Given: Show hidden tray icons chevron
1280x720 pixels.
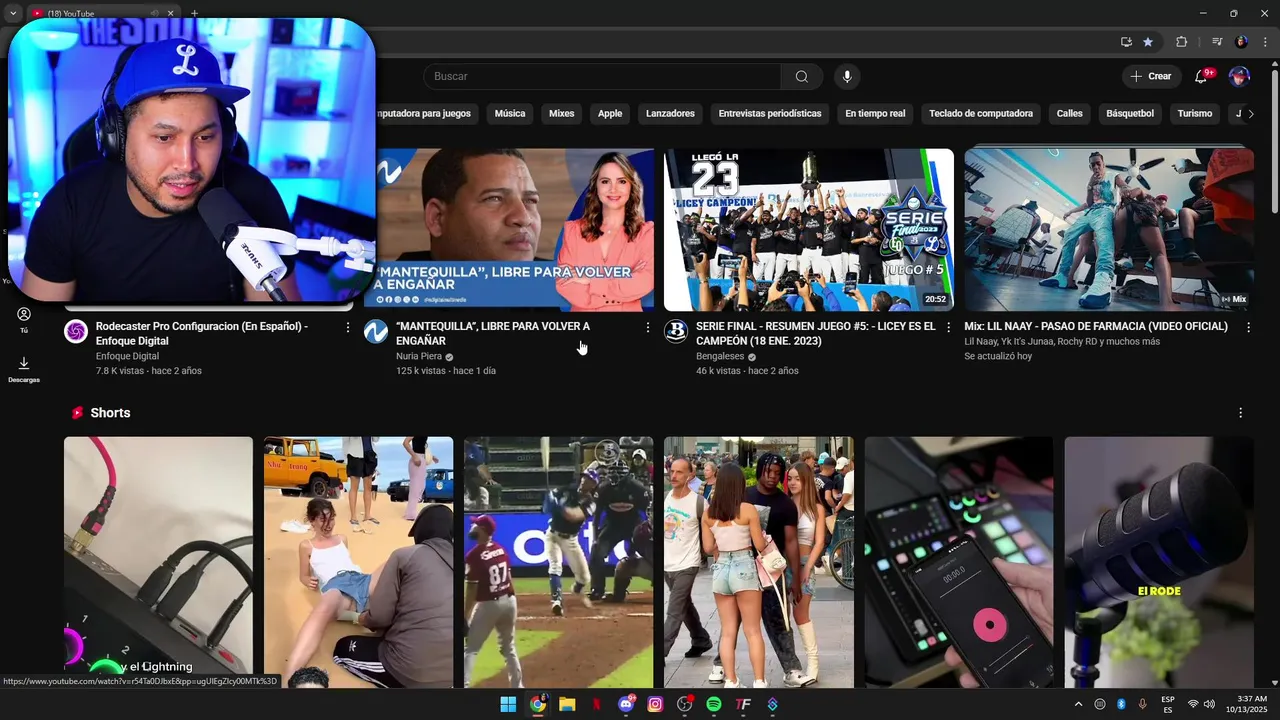Looking at the screenshot, I should coord(1078,704).
